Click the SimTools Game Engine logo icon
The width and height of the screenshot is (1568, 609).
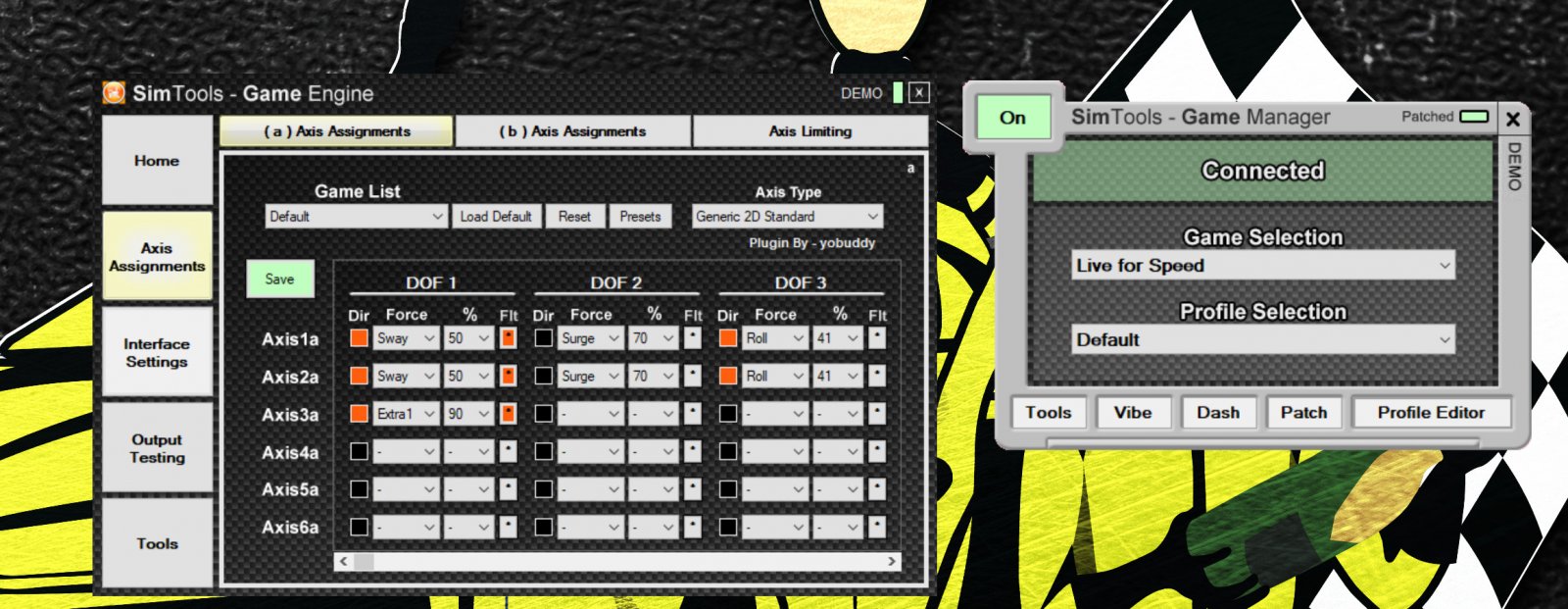(114, 92)
